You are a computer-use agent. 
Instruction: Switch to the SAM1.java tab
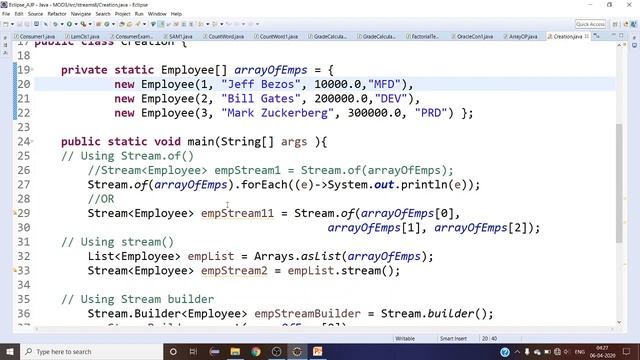178,36
